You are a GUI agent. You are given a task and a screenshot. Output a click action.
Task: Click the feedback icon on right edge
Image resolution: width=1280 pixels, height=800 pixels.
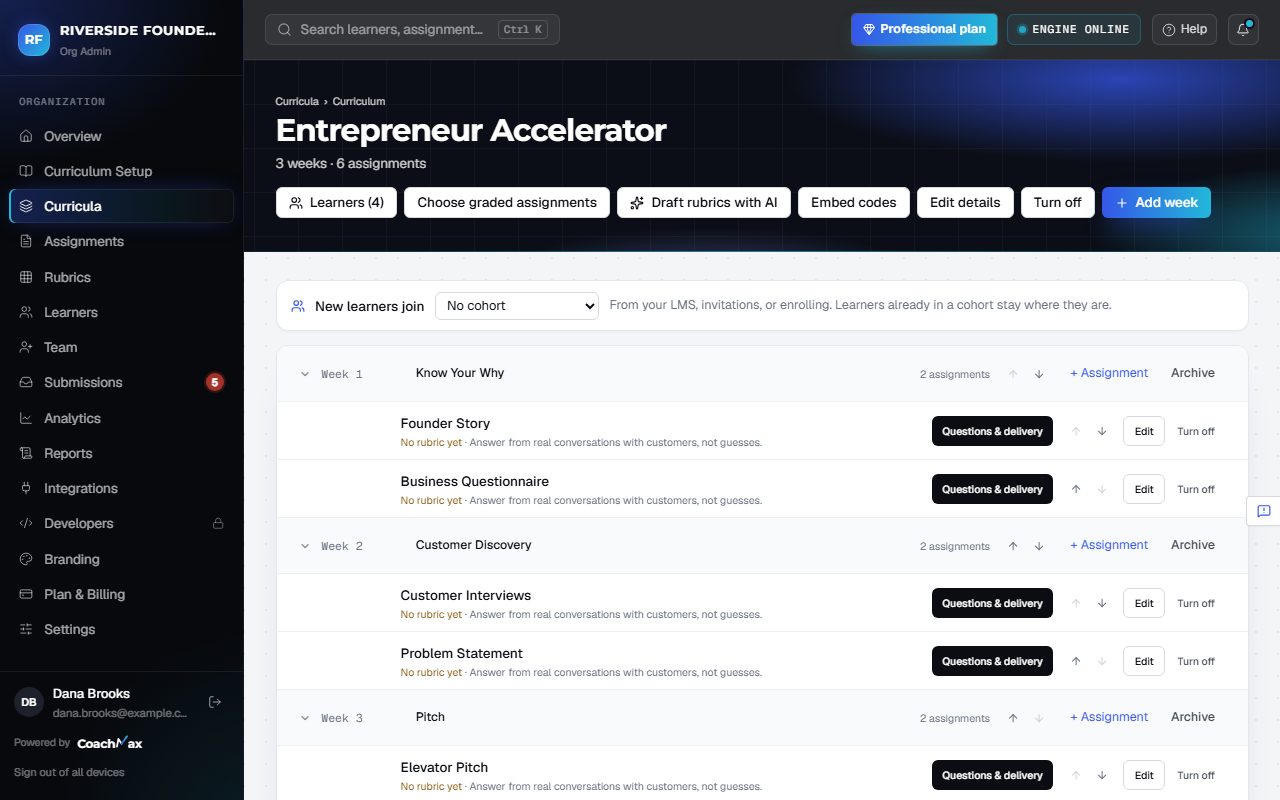(1264, 511)
